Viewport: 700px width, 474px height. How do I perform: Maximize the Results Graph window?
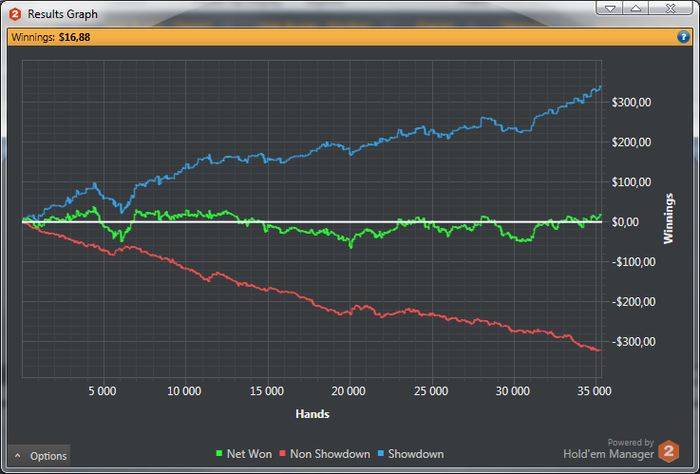coord(636,8)
